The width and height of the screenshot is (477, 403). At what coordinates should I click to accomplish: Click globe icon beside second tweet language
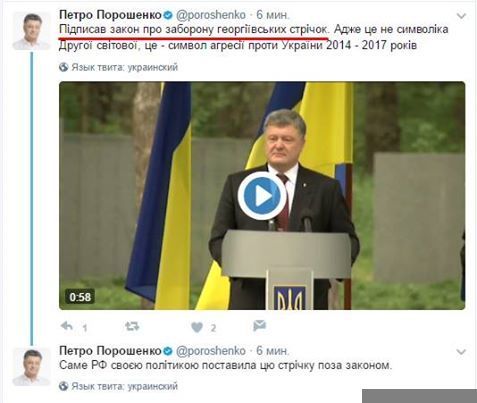coord(63,386)
